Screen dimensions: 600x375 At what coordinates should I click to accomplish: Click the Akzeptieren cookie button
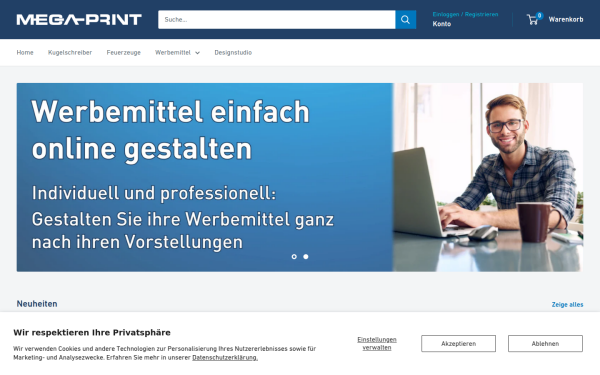458,344
